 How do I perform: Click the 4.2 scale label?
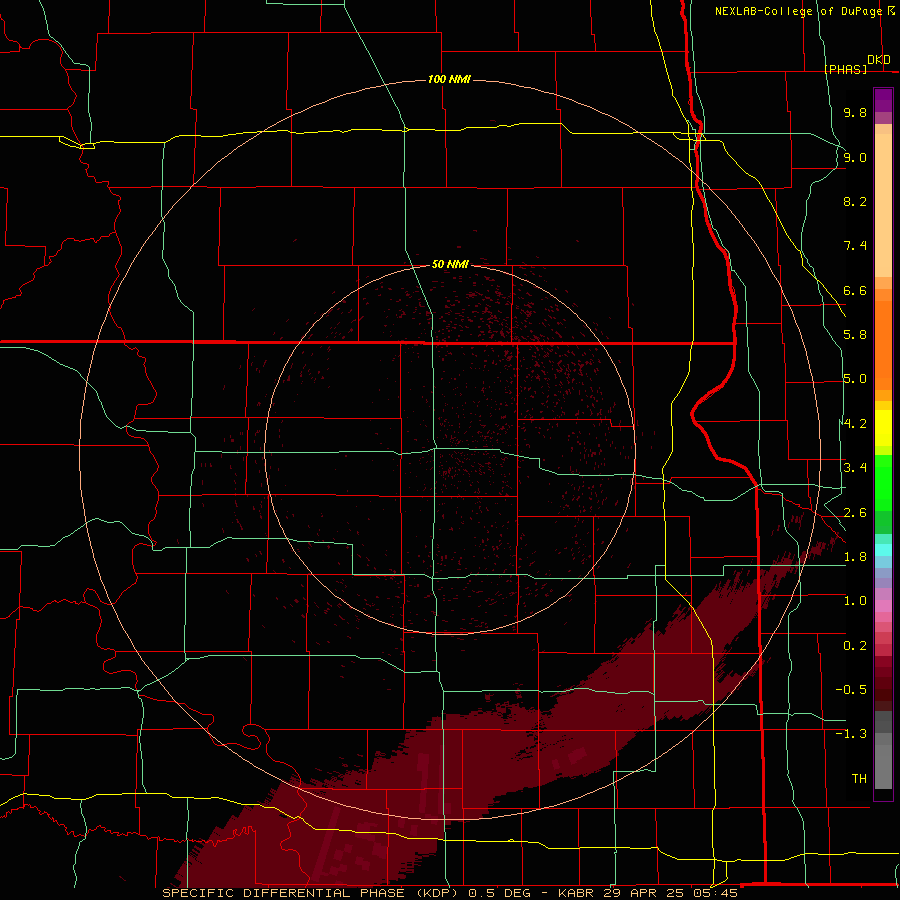855,424
